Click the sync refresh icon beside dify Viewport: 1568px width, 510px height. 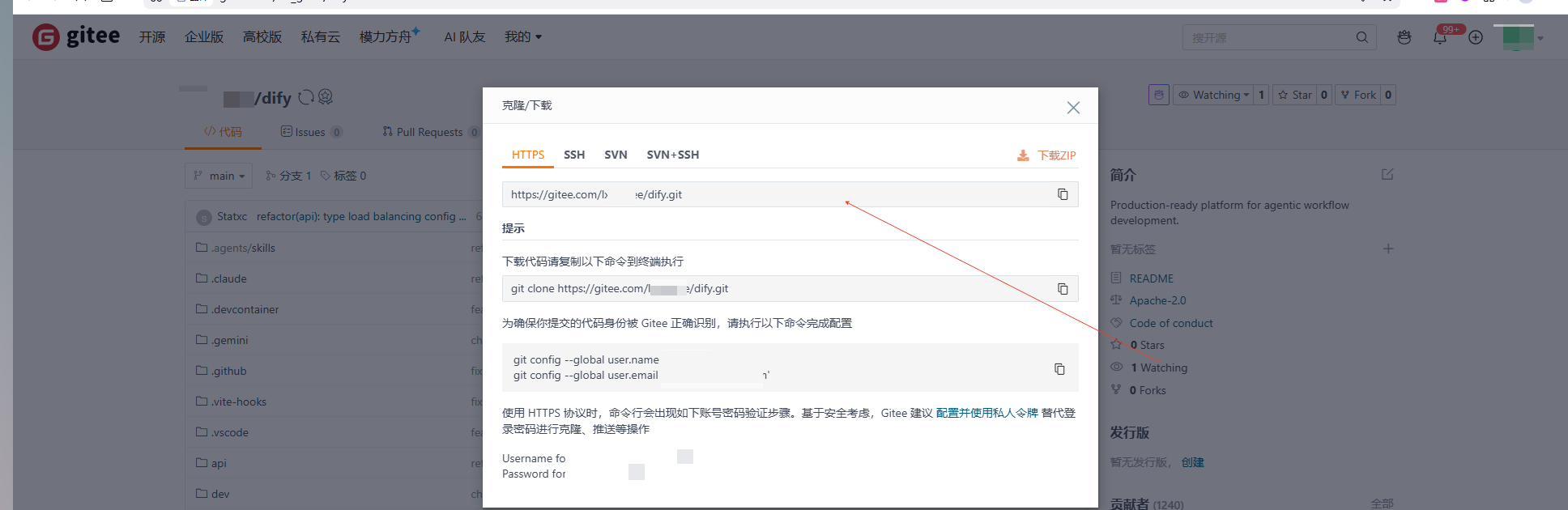pyautogui.click(x=305, y=97)
